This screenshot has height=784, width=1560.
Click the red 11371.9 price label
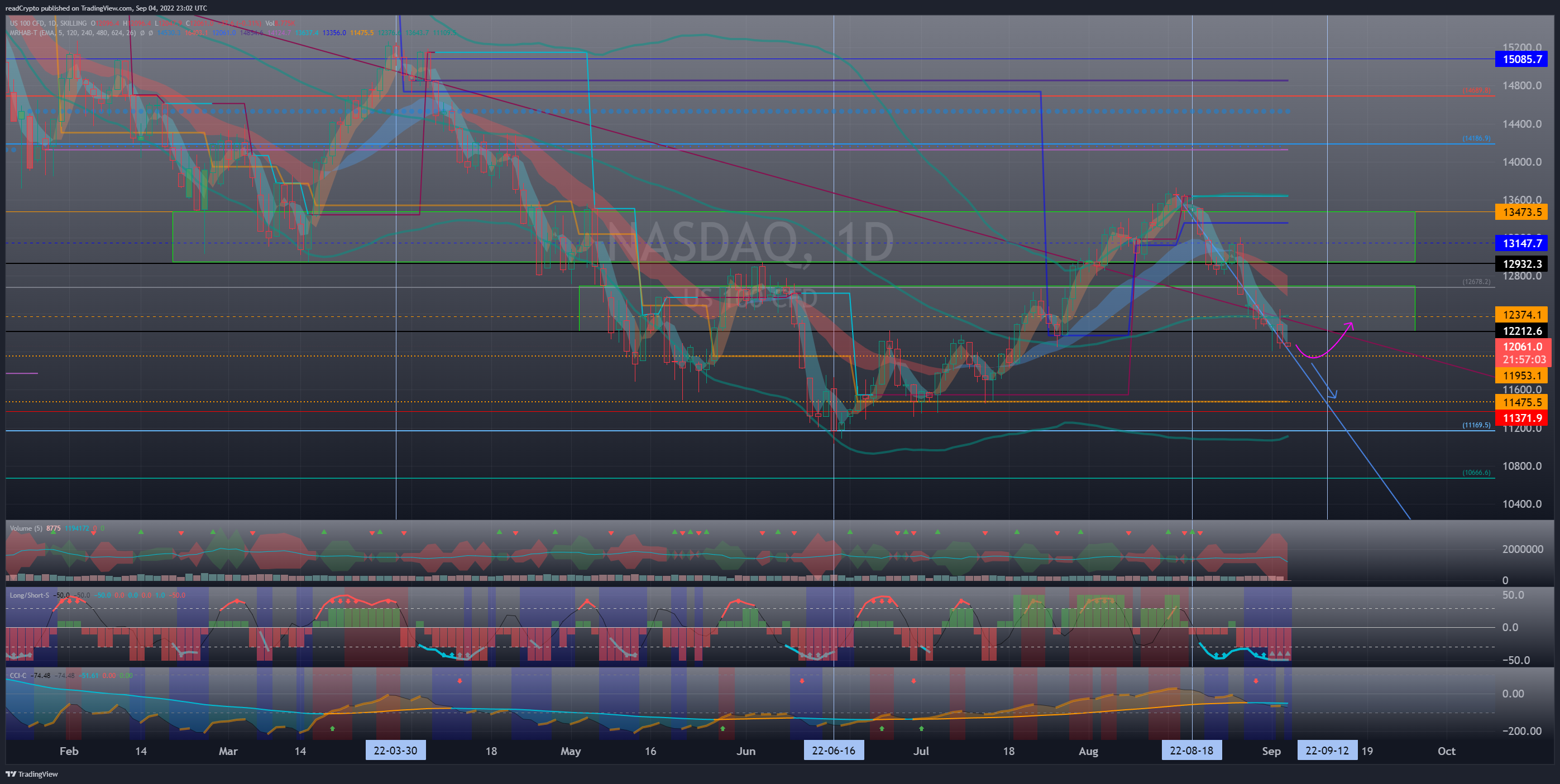[x=1521, y=419]
